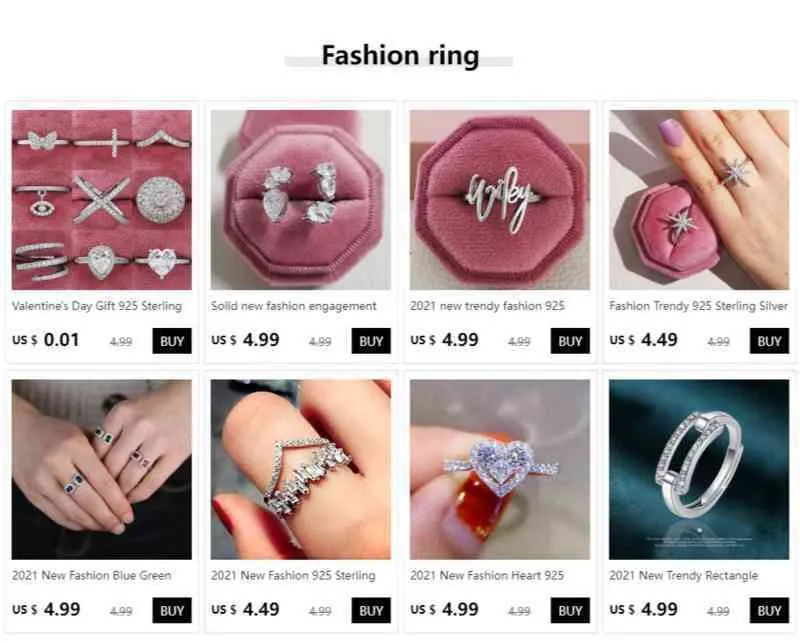The width and height of the screenshot is (800, 643).
Task: Buy the 2021 New Fashion Blue Green ring
Action: [172, 610]
